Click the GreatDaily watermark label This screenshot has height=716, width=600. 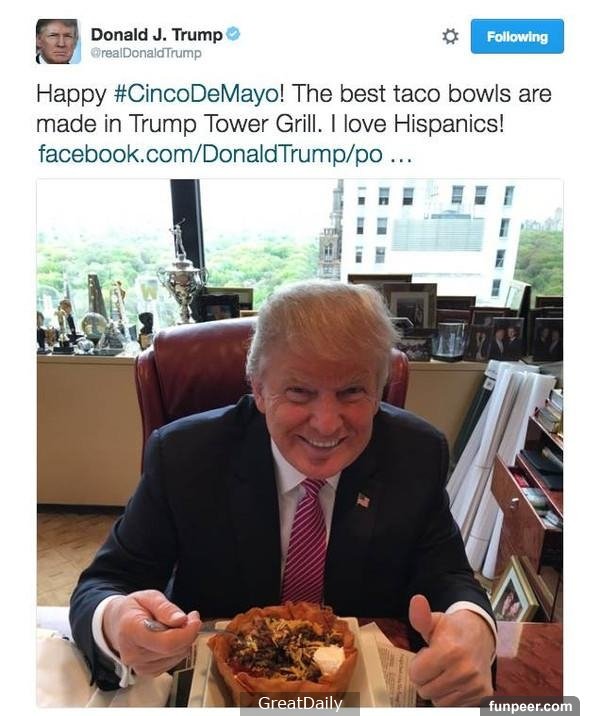tap(300, 703)
